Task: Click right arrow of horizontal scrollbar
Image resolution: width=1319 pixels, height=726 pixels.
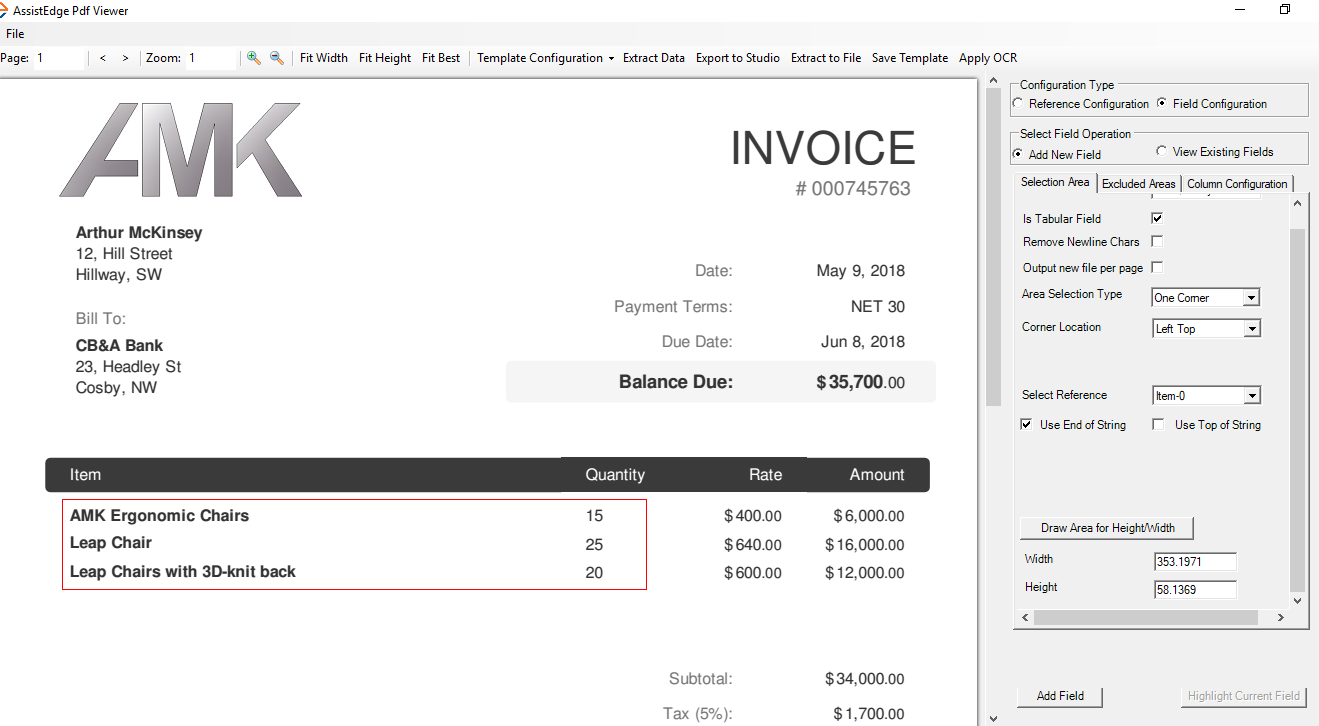Action: pyautogui.click(x=1281, y=619)
